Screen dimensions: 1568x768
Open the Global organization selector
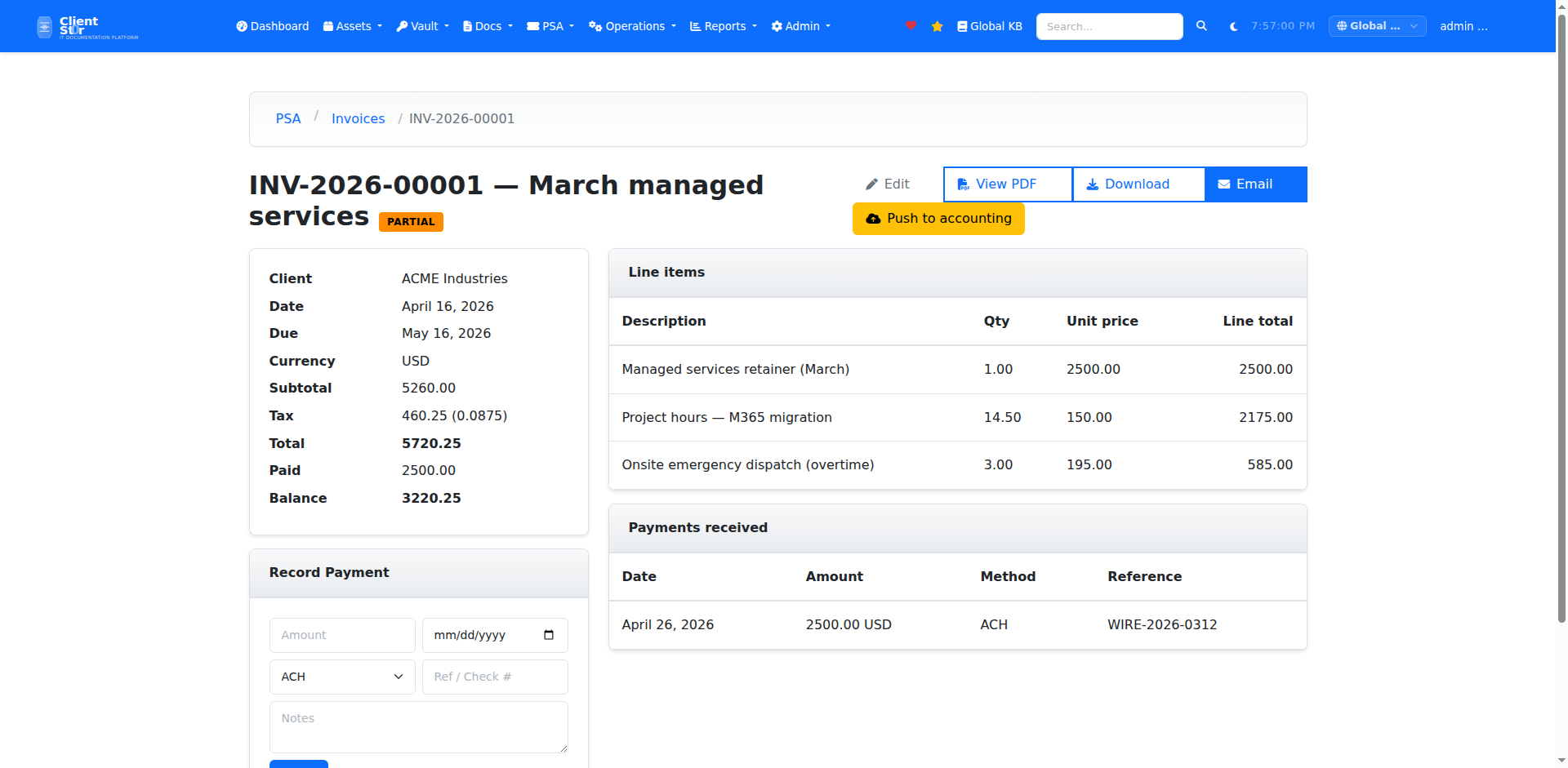click(x=1378, y=26)
